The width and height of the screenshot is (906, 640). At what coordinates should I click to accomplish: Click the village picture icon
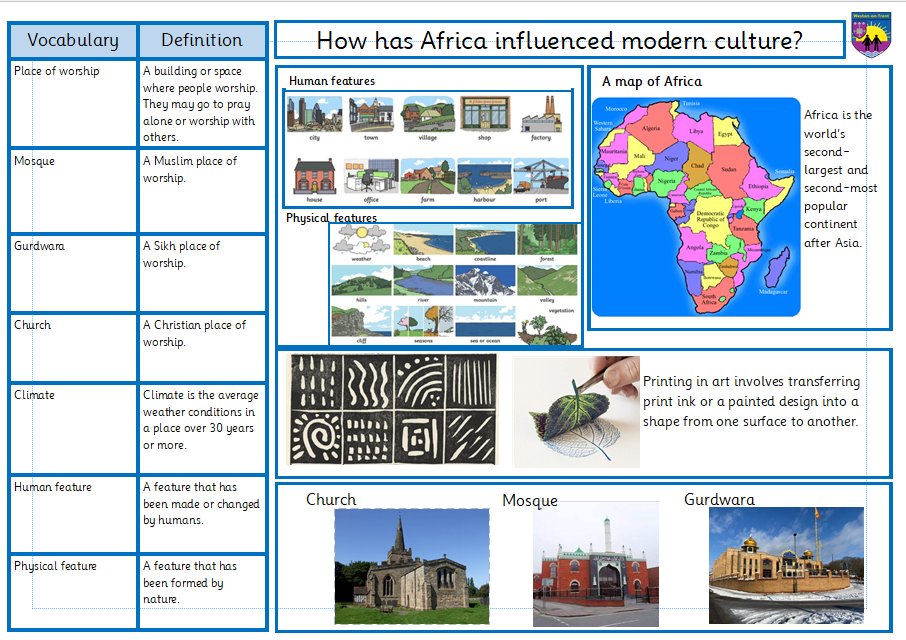[427, 115]
